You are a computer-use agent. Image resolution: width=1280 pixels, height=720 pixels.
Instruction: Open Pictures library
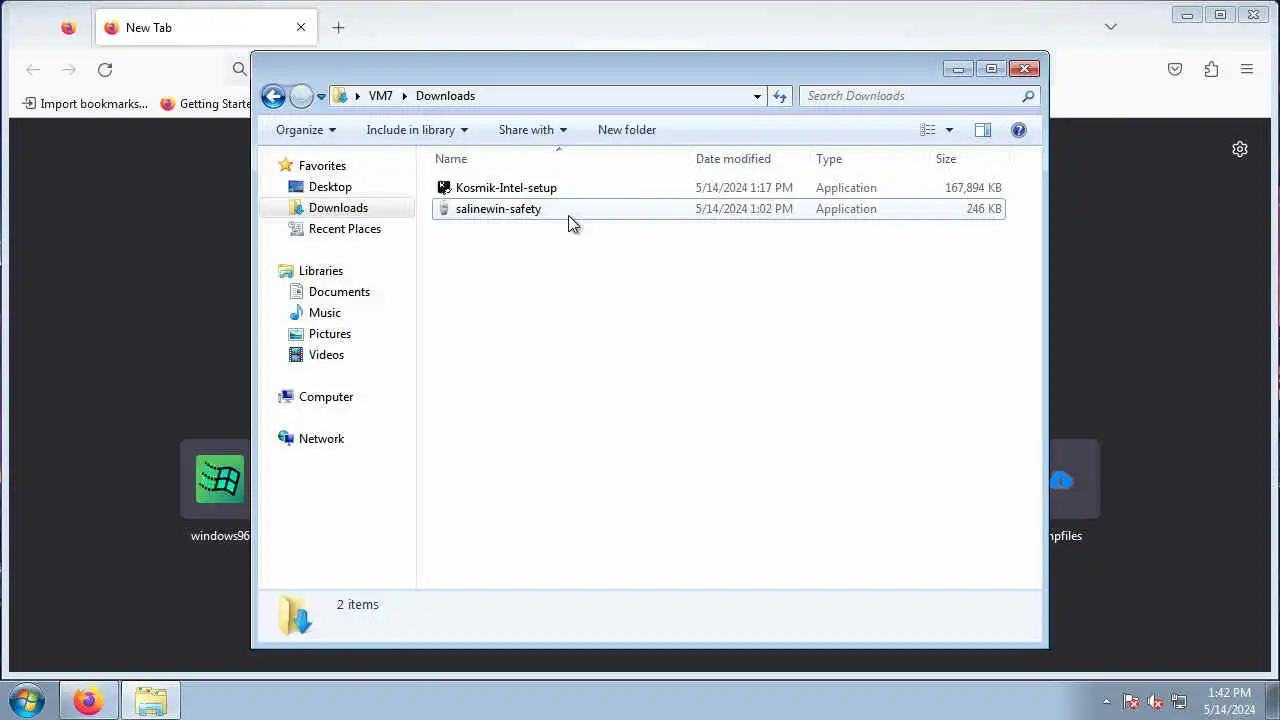329,334
